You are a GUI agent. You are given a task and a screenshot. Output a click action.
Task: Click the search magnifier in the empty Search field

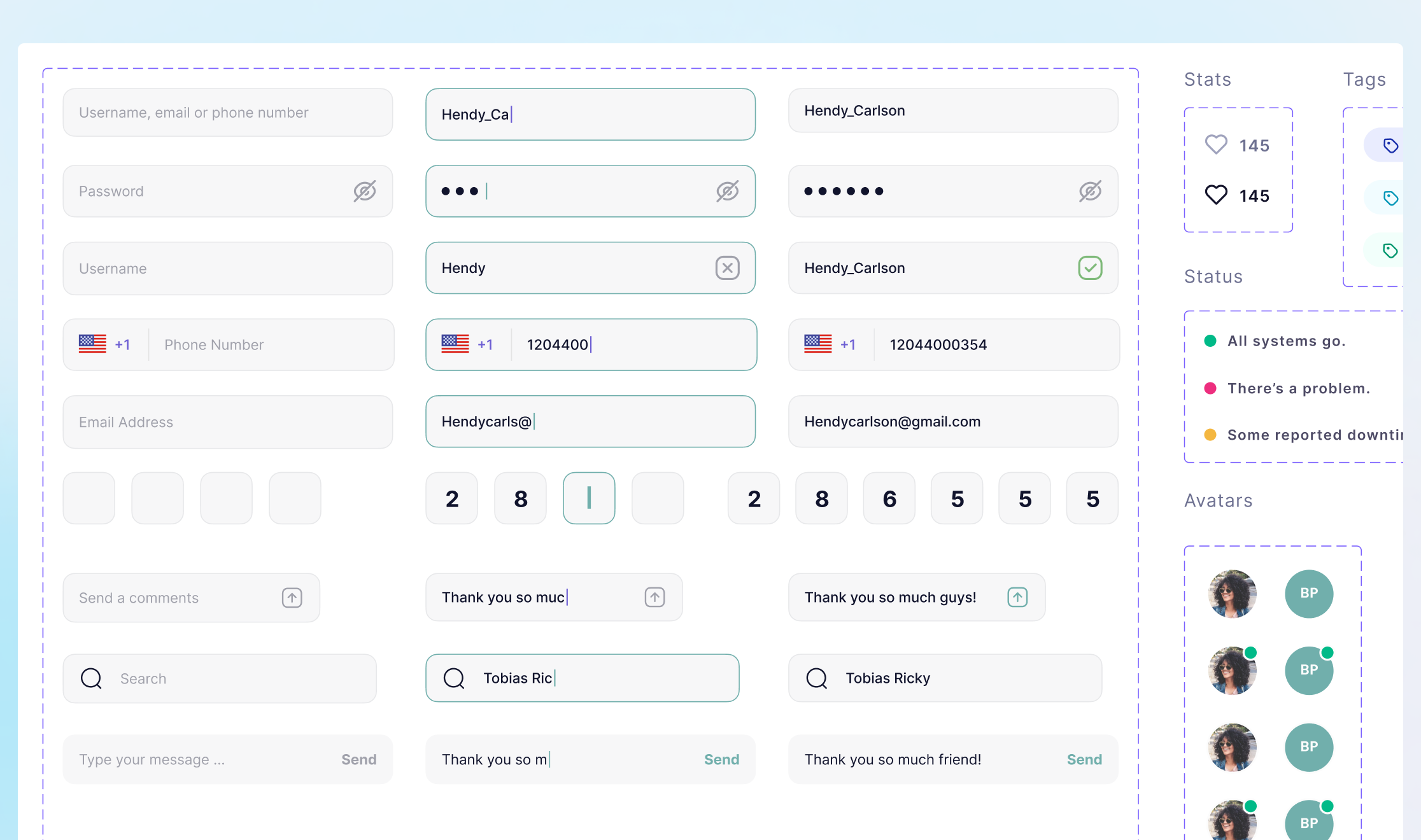pos(91,678)
